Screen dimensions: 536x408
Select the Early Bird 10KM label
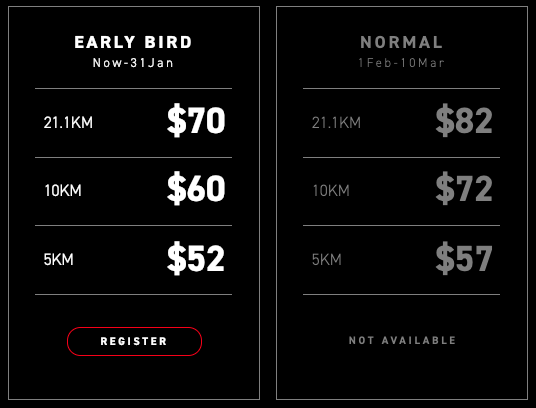click(x=63, y=191)
